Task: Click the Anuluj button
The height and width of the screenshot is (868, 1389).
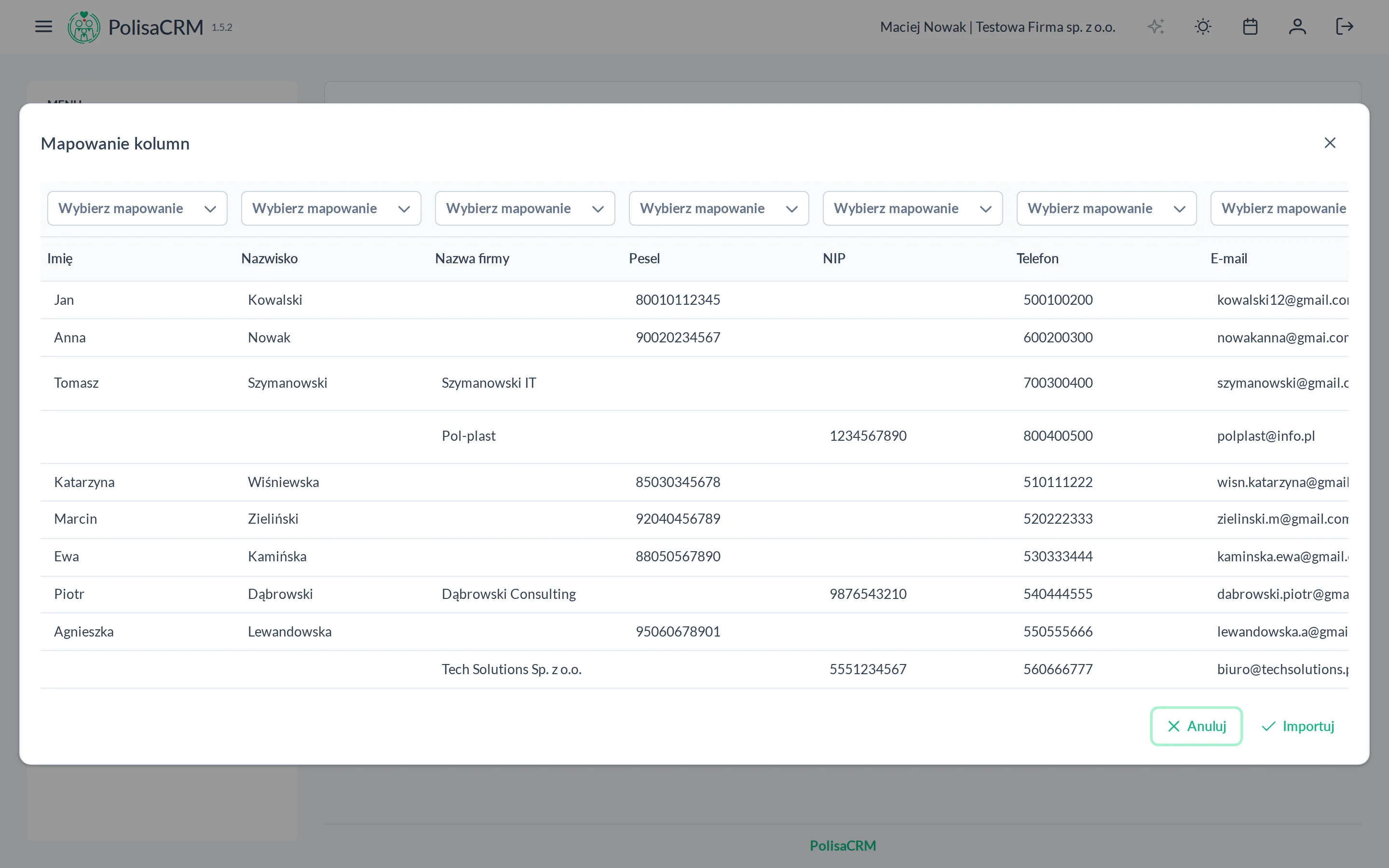Action: [x=1196, y=726]
